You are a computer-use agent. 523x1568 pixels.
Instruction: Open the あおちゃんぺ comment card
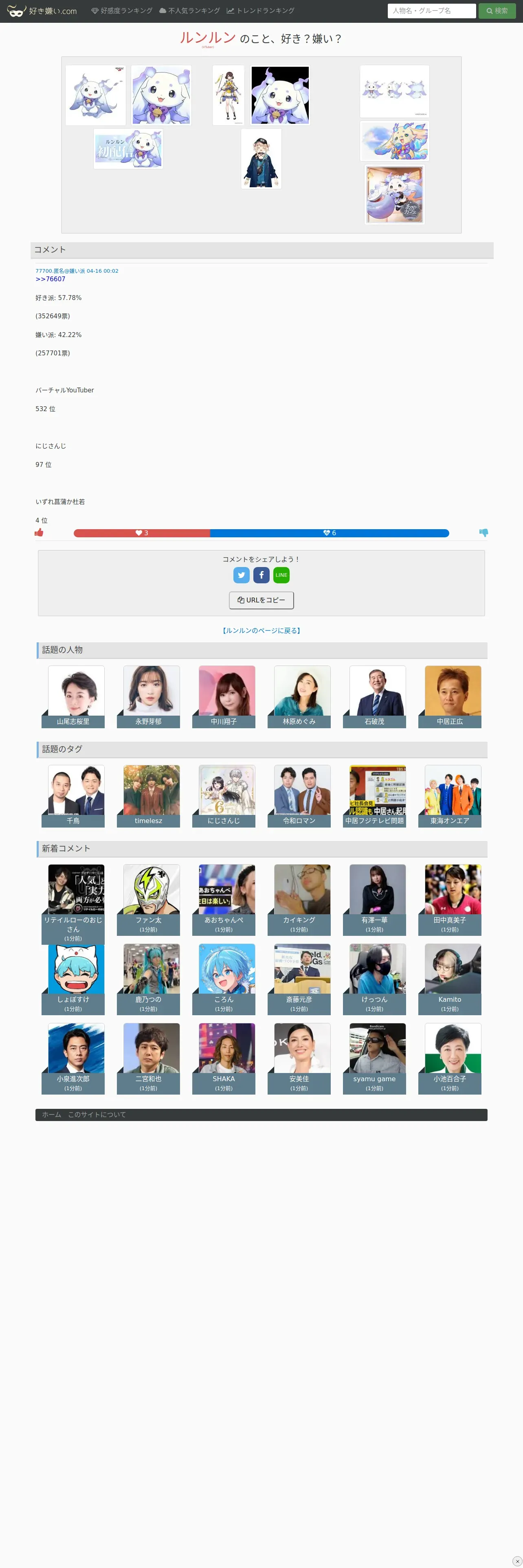pyautogui.click(x=224, y=900)
